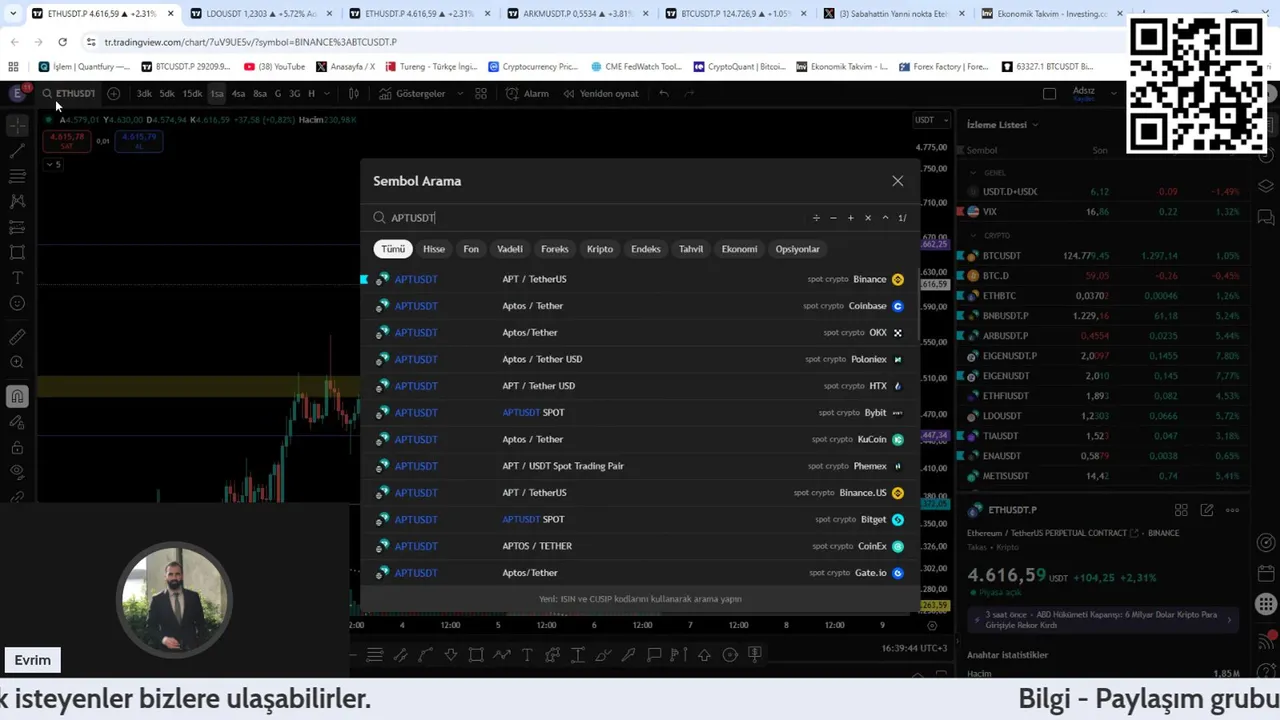
Task: Select the 3dk timeframe
Action: point(144,93)
